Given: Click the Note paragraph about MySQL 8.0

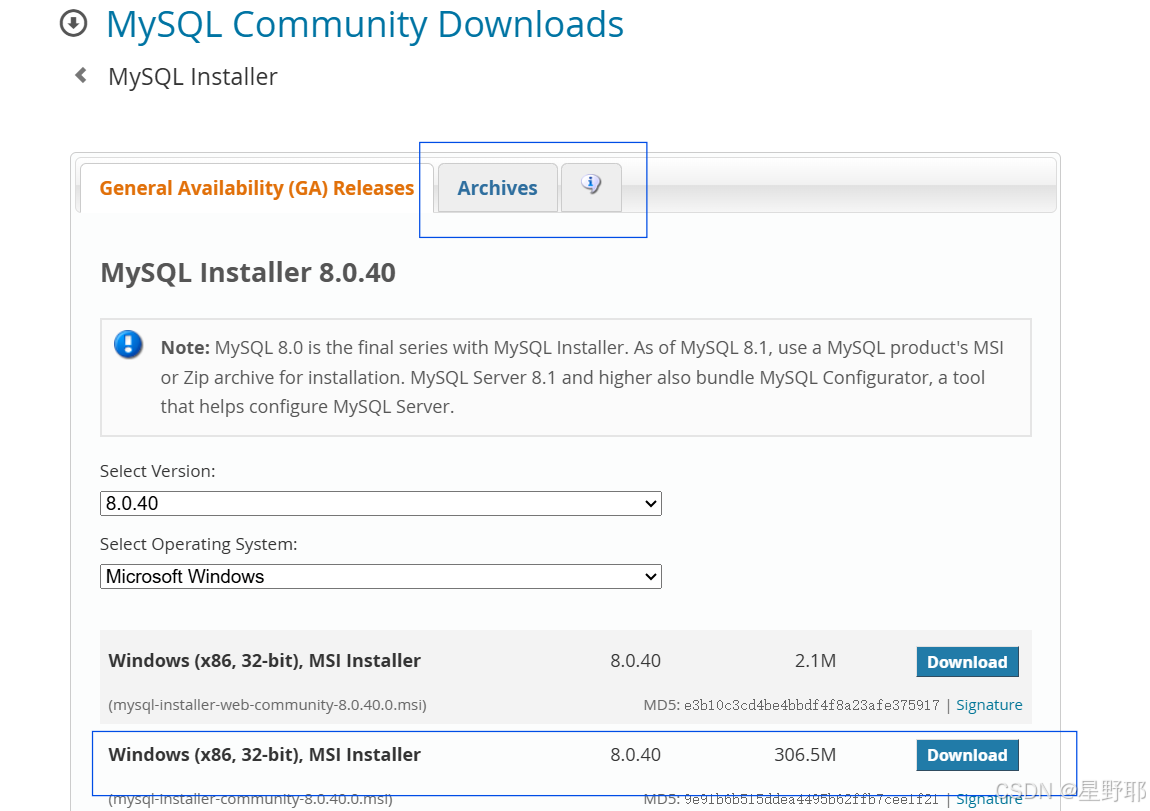Looking at the screenshot, I should (x=582, y=377).
